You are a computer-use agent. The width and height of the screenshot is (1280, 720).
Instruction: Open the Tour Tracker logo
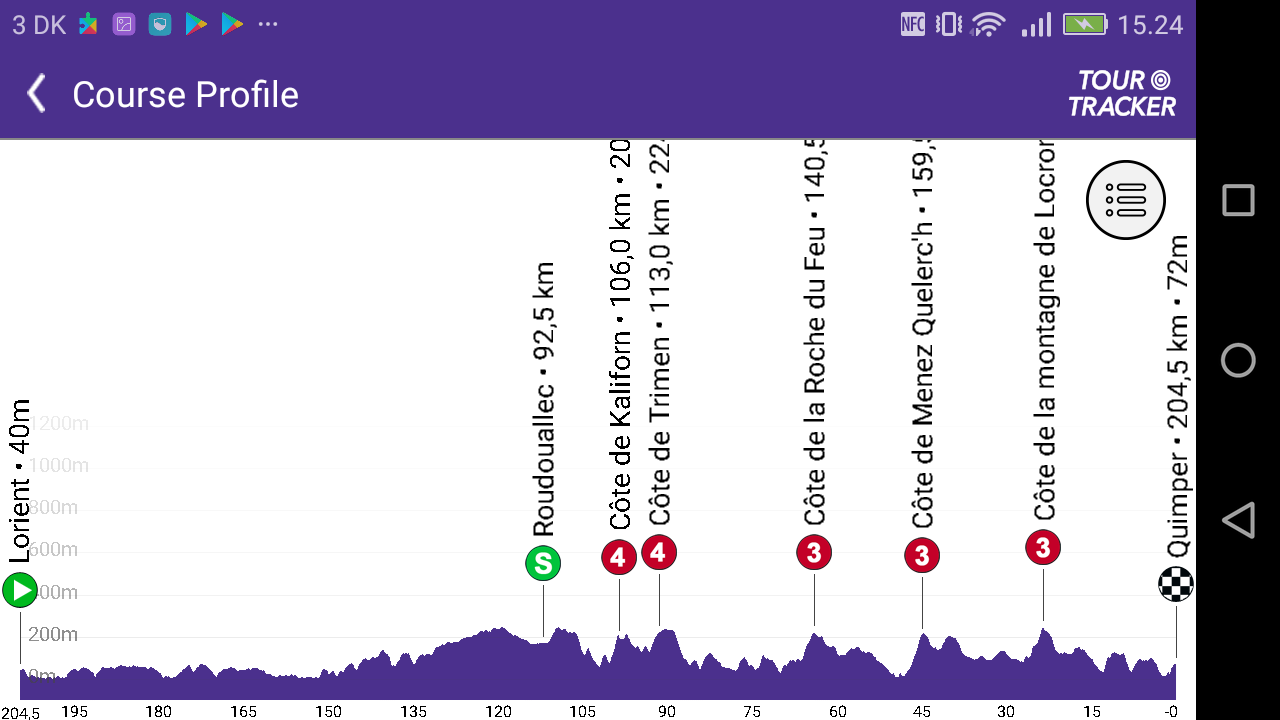tap(1122, 92)
